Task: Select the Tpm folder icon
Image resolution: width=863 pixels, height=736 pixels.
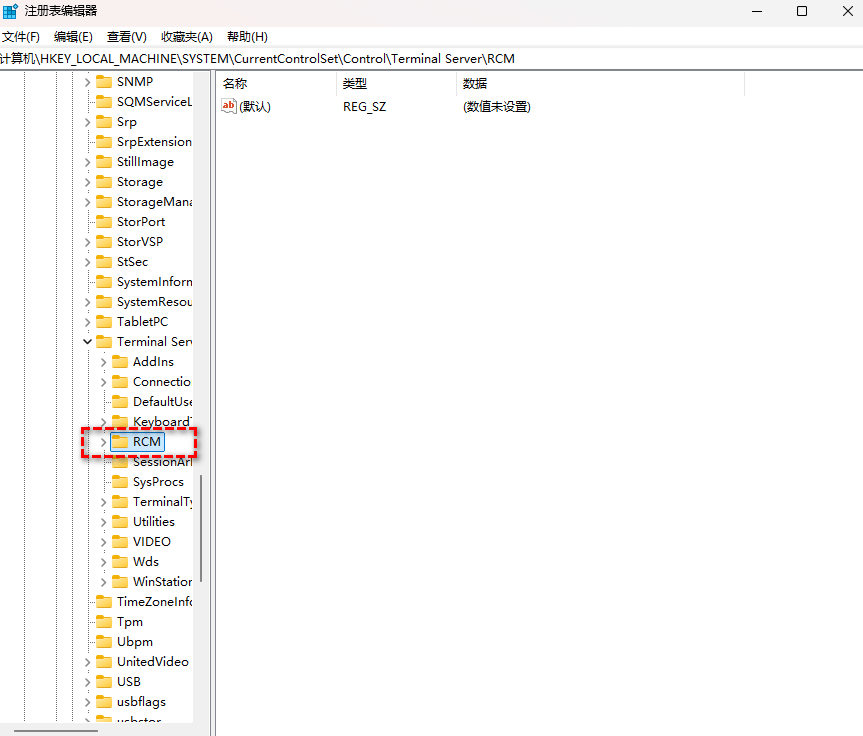Action: point(104,622)
